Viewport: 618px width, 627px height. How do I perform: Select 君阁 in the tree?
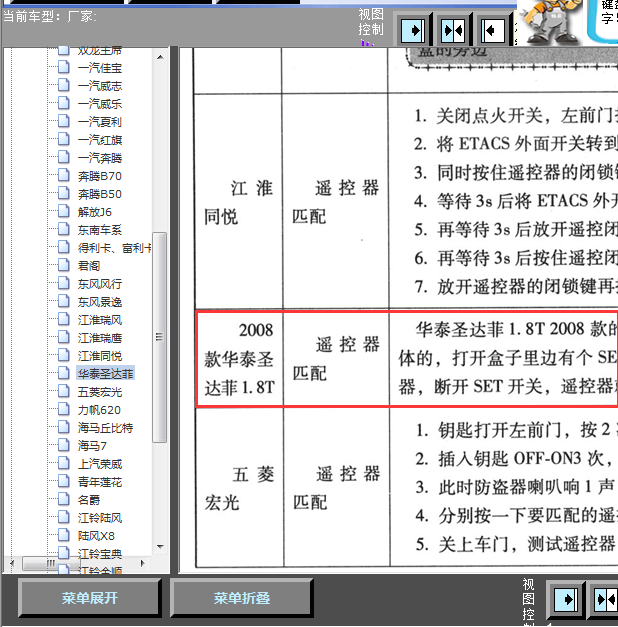coord(89,266)
